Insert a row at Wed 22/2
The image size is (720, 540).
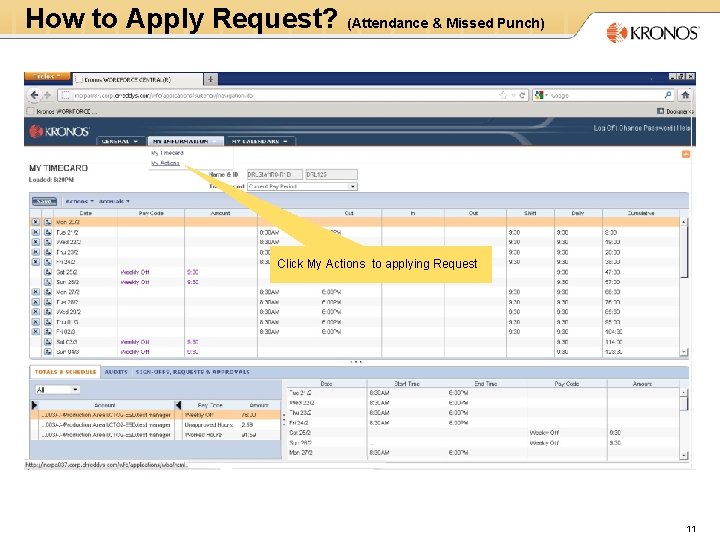pyautogui.click(x=48, y=242)
